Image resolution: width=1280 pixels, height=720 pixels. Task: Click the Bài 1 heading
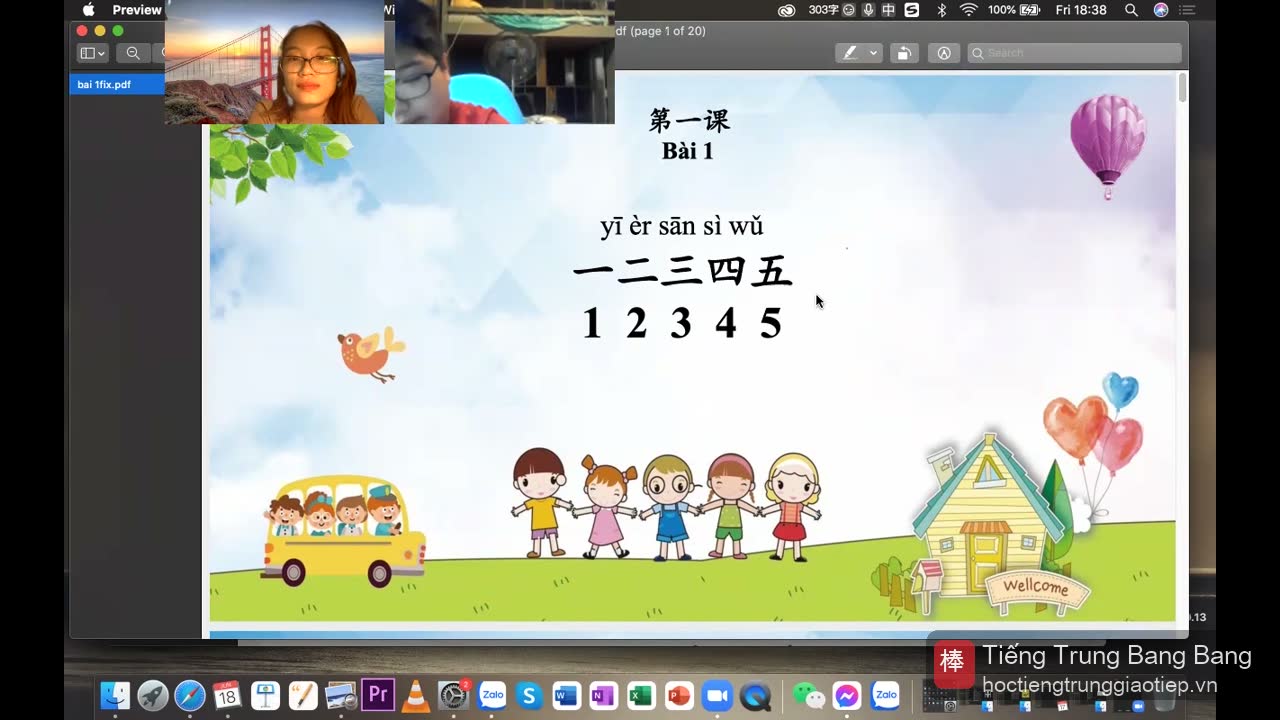tap(688, 151)
